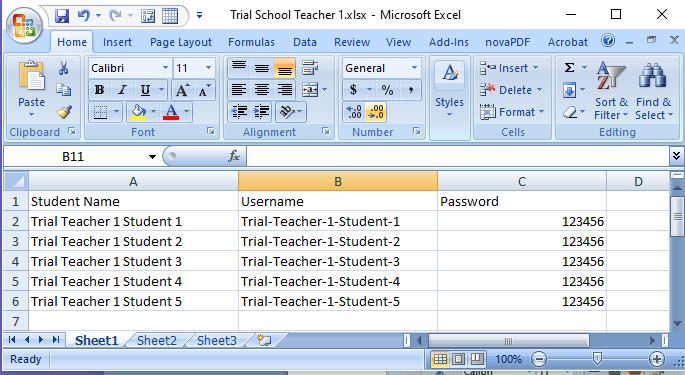Toggle Italic formatting
The image size is (685, 375).
point(123,90)
